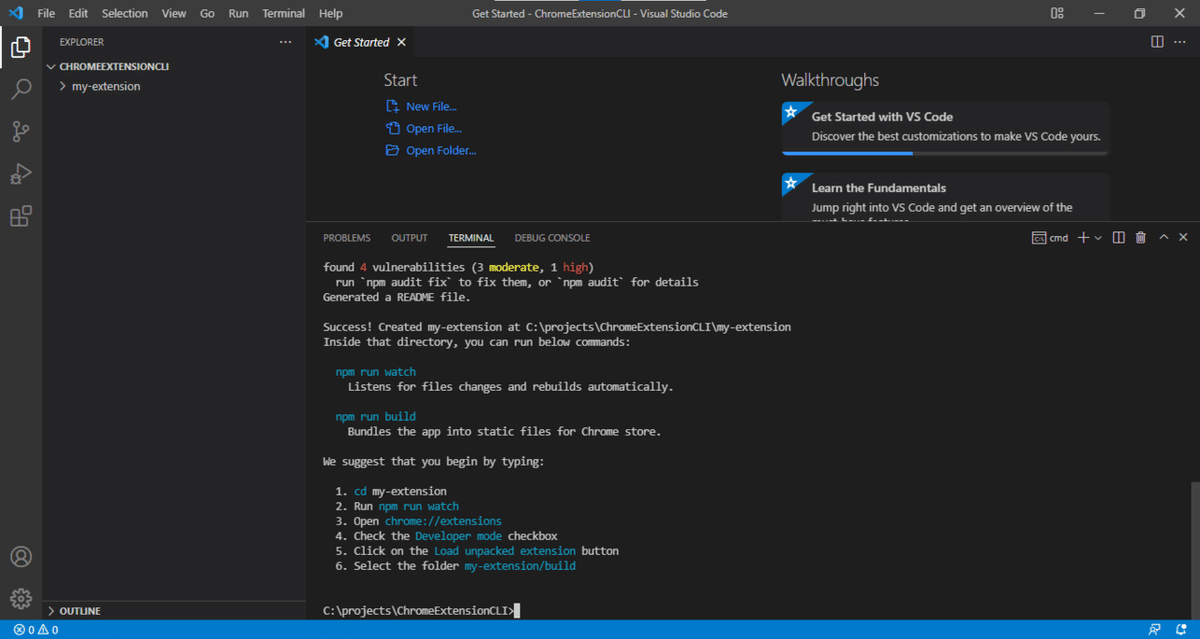Select the Get Started editor tab
1200x639 pixels.
[361, 42]
